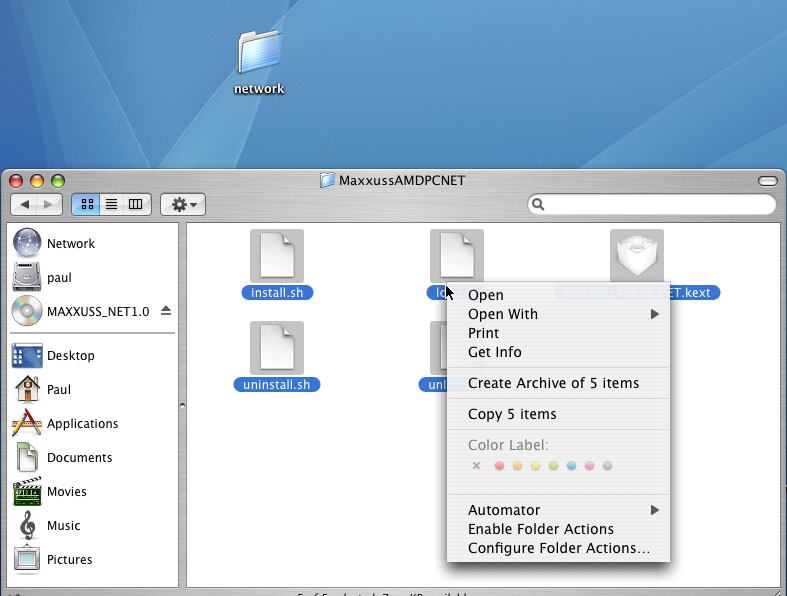This screenshot has height=596, width=787.
Task: Click the install.sh file name label
Action: click(277, 293)
